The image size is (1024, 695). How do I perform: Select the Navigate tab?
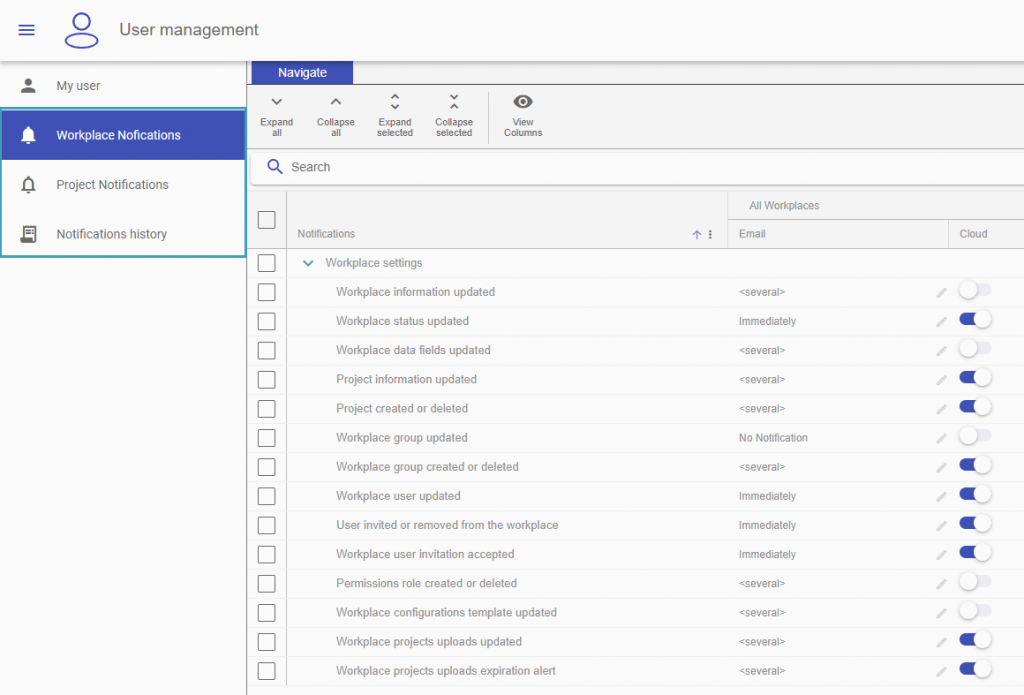302,73
